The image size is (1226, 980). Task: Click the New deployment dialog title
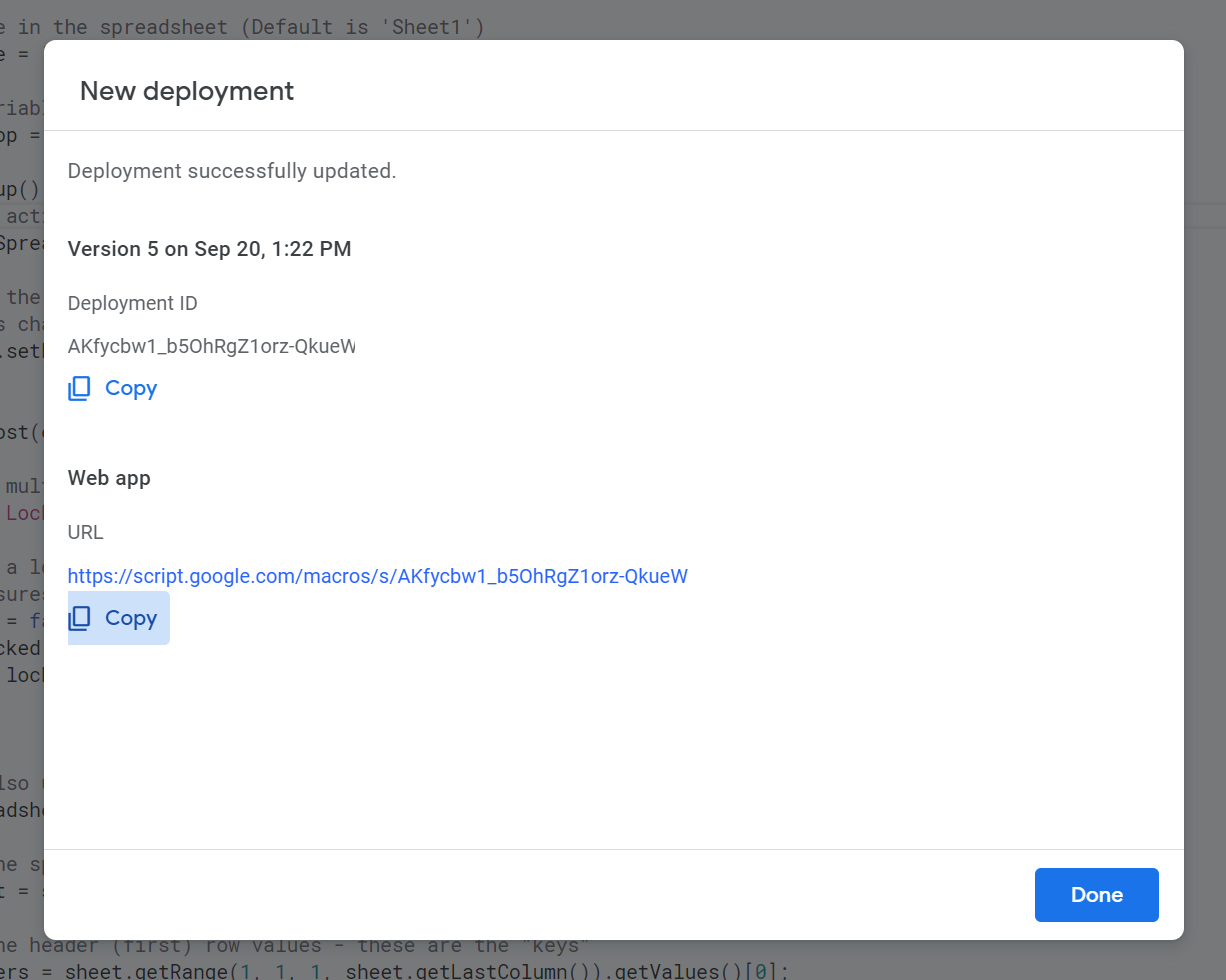pos(186,91)
